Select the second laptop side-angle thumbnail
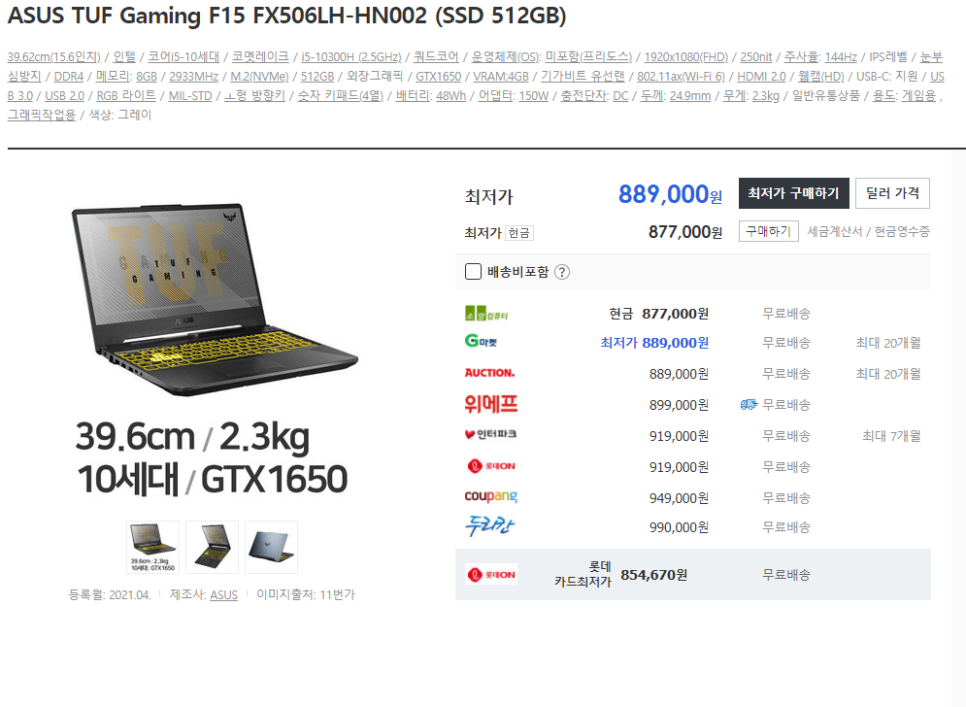The image size is (966, 707). pos(212,547)
